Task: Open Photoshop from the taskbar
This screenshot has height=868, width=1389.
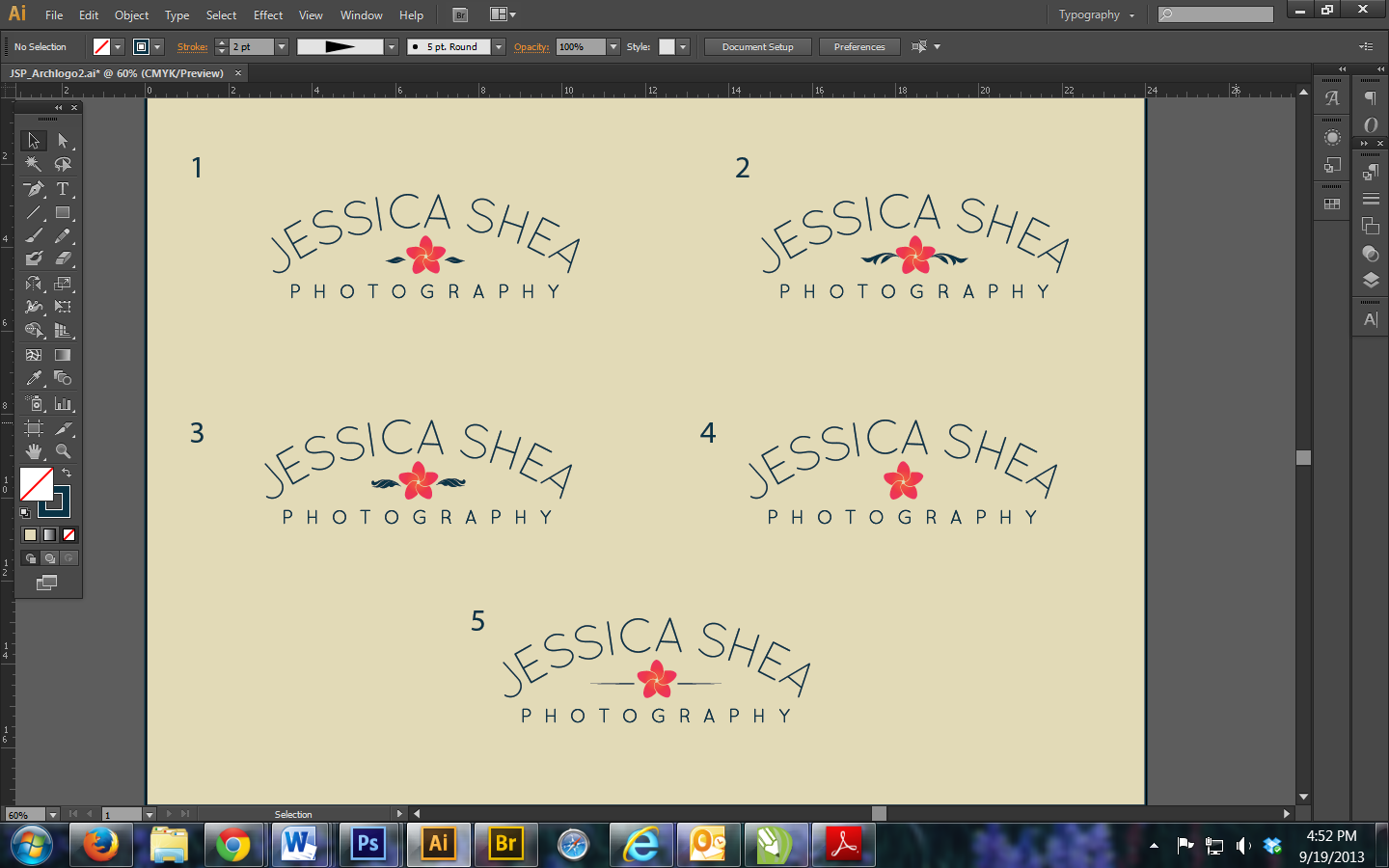Action: (x=368, y=844)
